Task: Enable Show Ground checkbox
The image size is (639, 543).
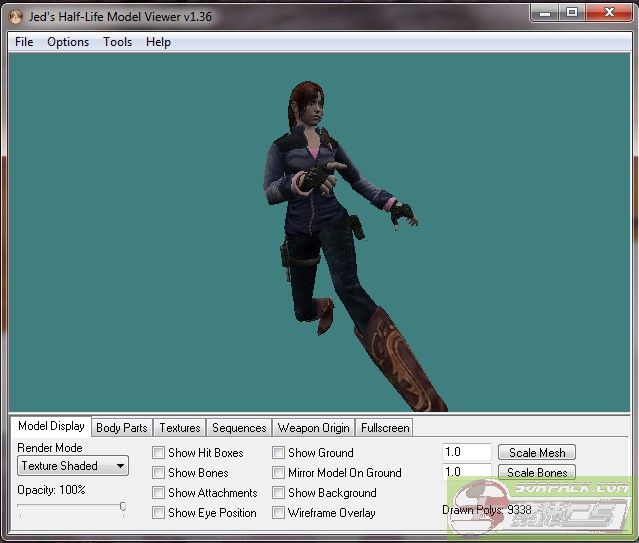Action: (x=278, y=452)
